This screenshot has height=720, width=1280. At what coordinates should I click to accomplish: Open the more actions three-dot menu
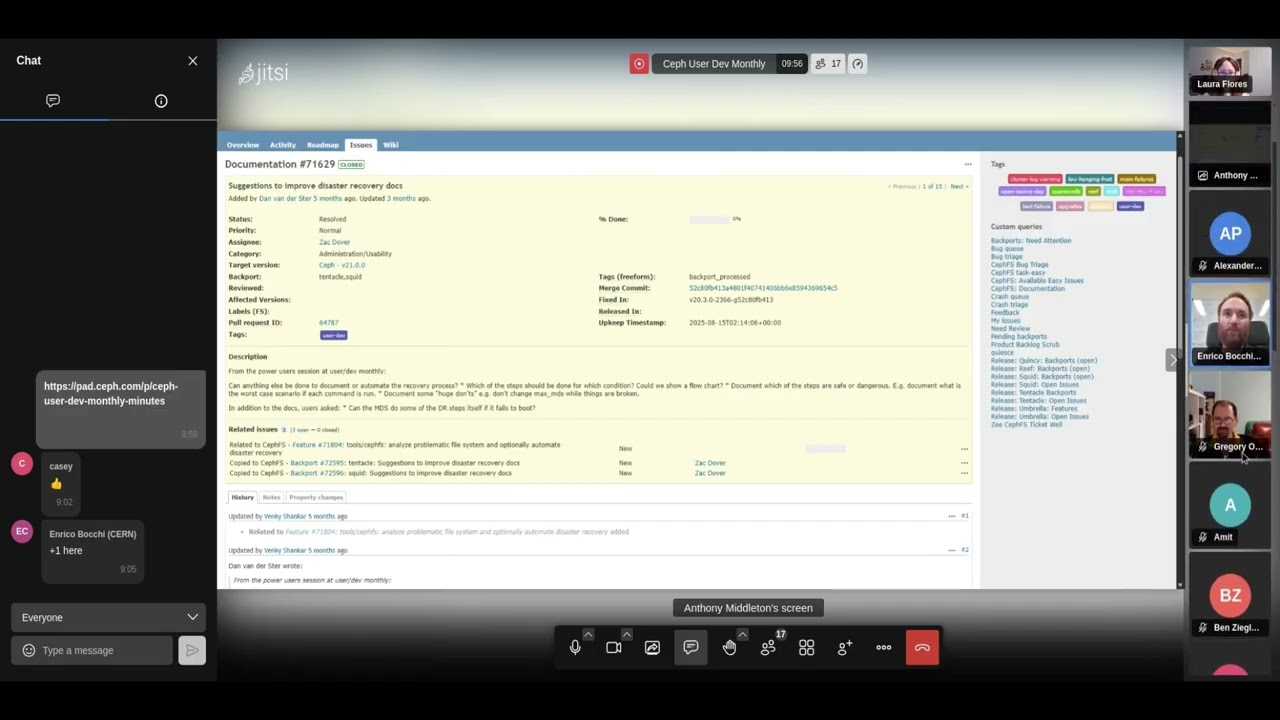(x=883, y=648)
